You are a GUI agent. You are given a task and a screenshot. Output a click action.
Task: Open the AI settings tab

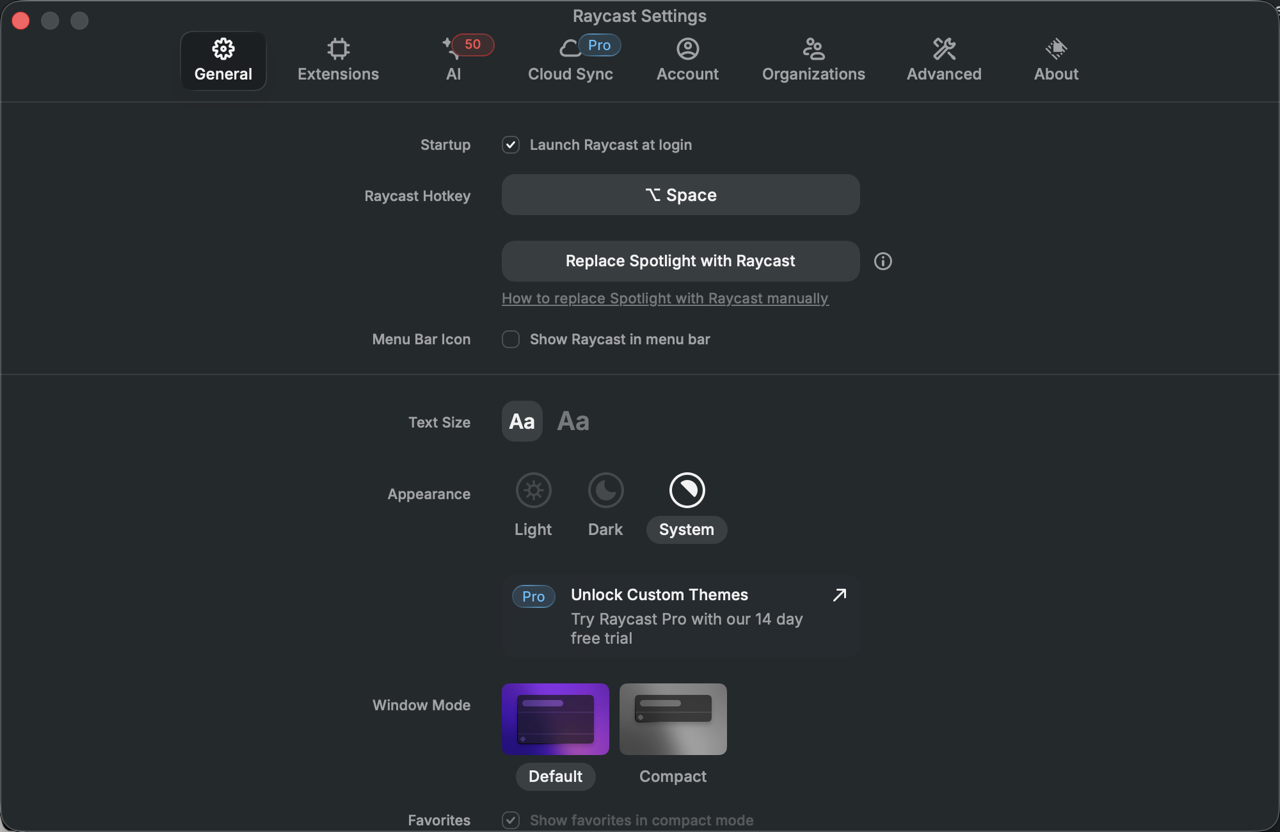(454, 61)
